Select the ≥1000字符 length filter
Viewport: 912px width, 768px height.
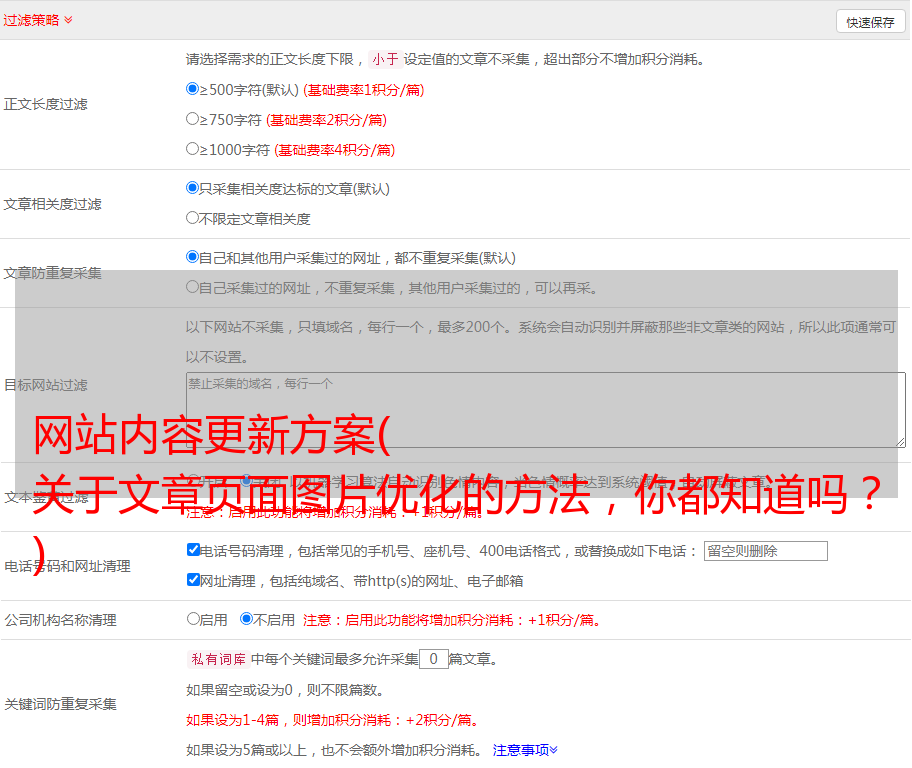point(193,149)
